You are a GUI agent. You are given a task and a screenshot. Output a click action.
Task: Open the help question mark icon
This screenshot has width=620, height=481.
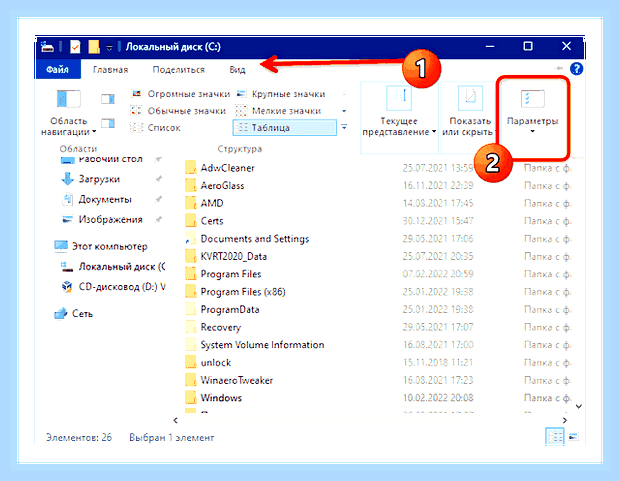pos(576,69)
